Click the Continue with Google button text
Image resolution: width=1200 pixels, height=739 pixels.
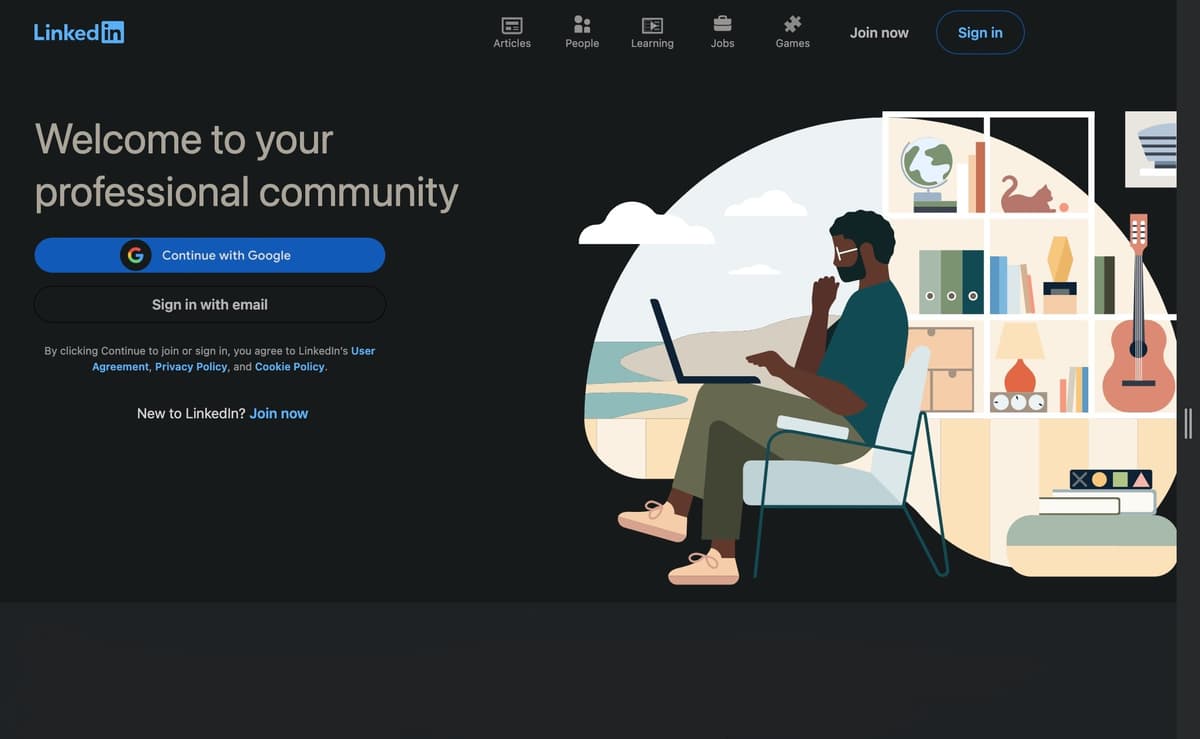click(226, 255)
